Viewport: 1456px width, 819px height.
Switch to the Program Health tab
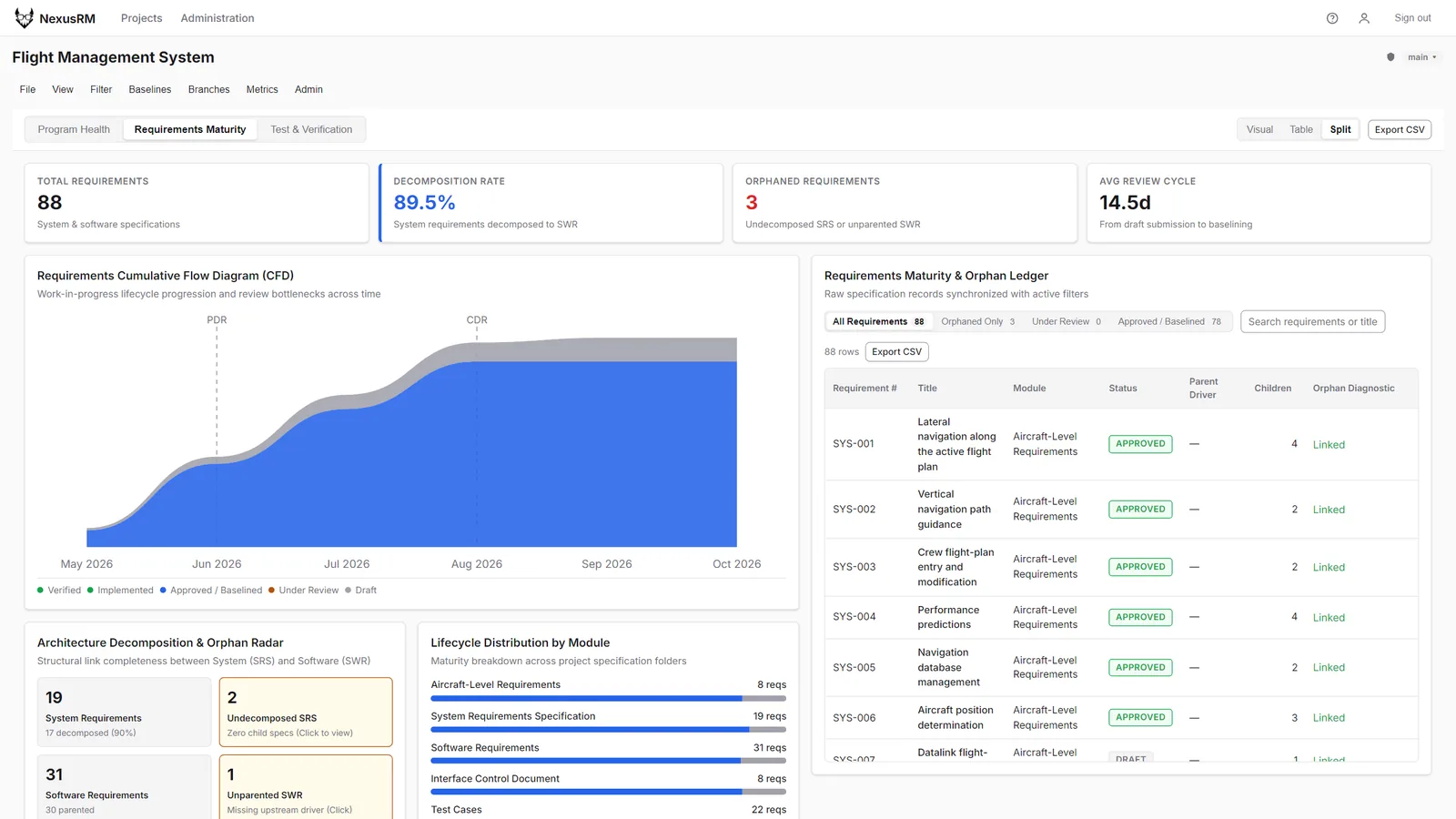coord(74,129)
